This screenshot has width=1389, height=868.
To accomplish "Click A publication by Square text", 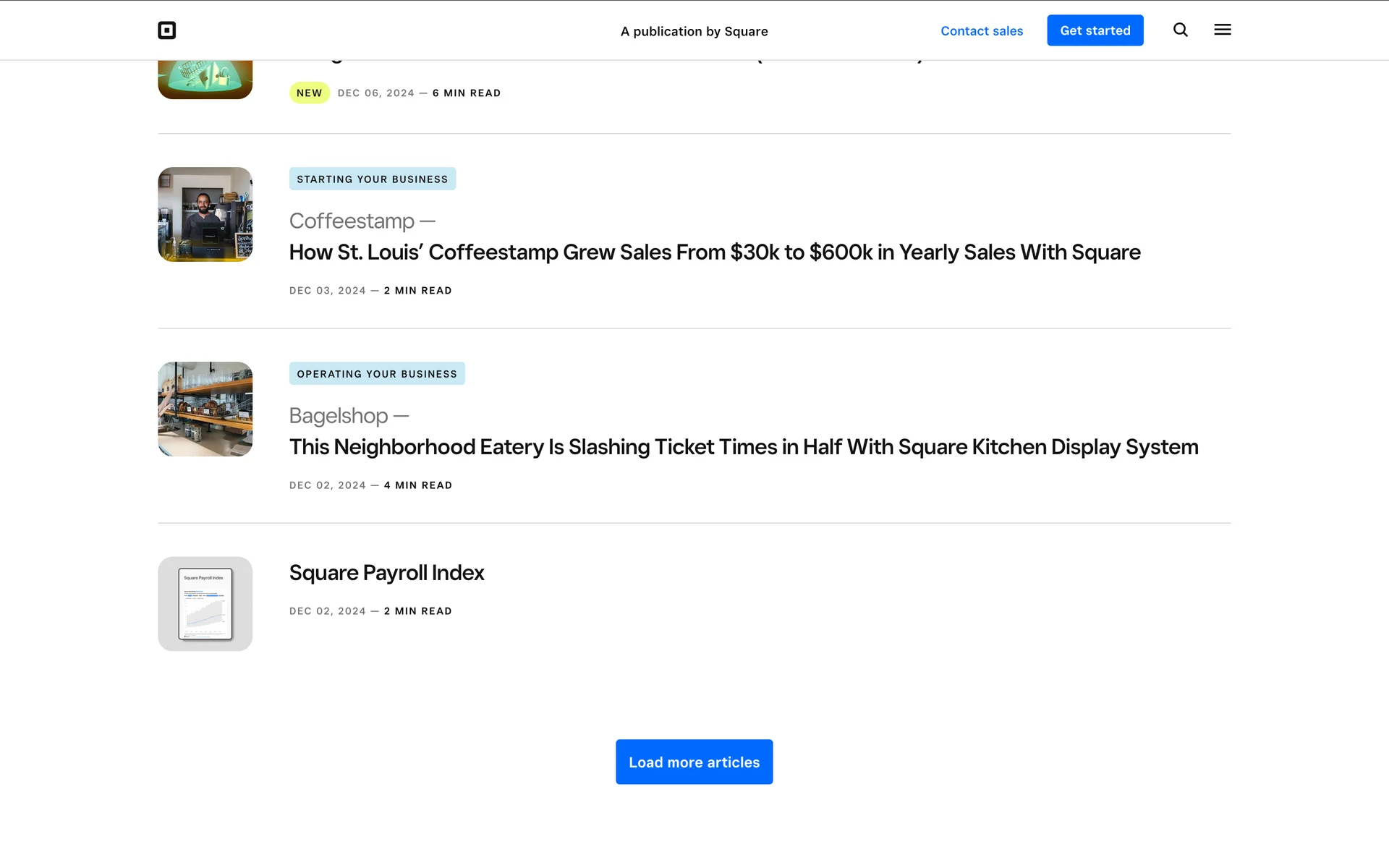I will (x=694, y=31).
